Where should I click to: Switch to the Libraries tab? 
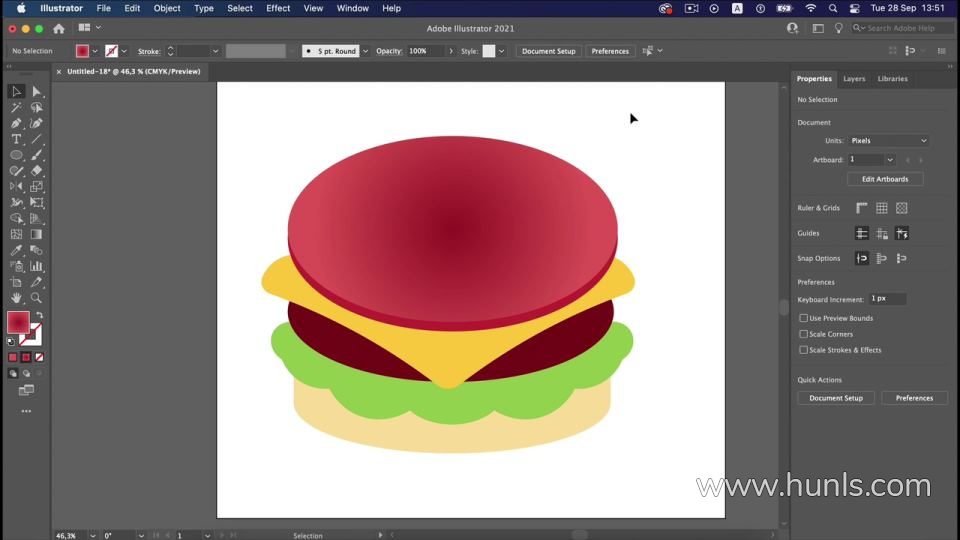click(x=893, y=79)
